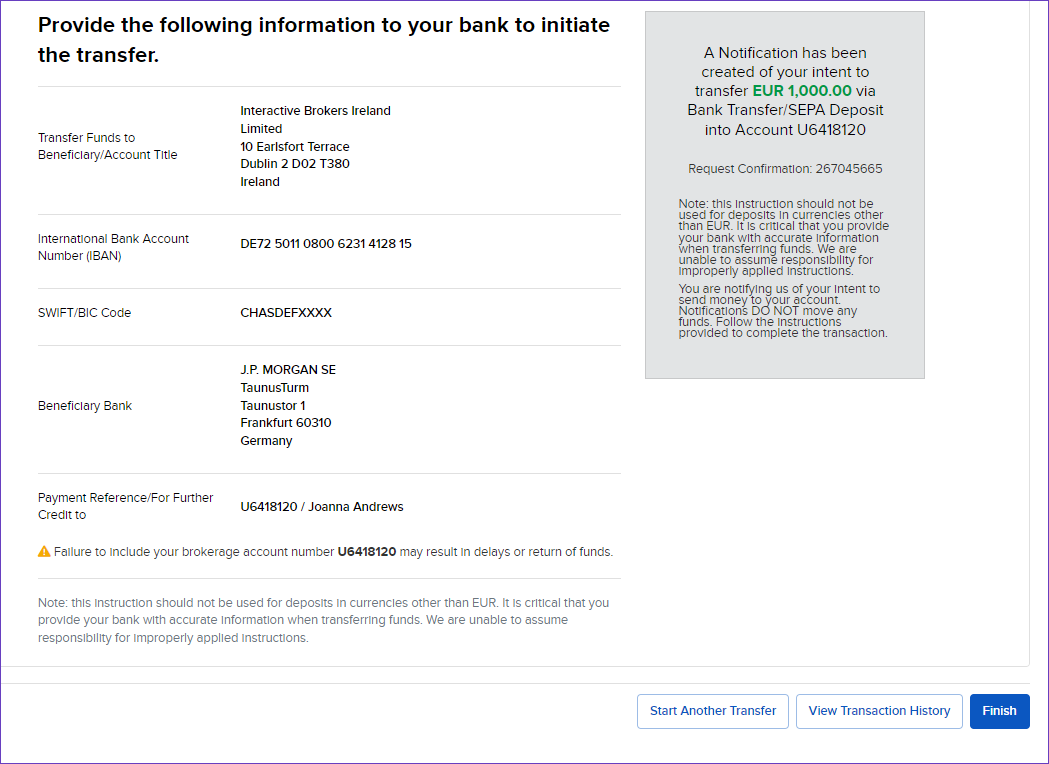Image resolution: width=1049 pixels, height=764 pixels.
Task: Click the TaunusTurm line
Action: 274,388
